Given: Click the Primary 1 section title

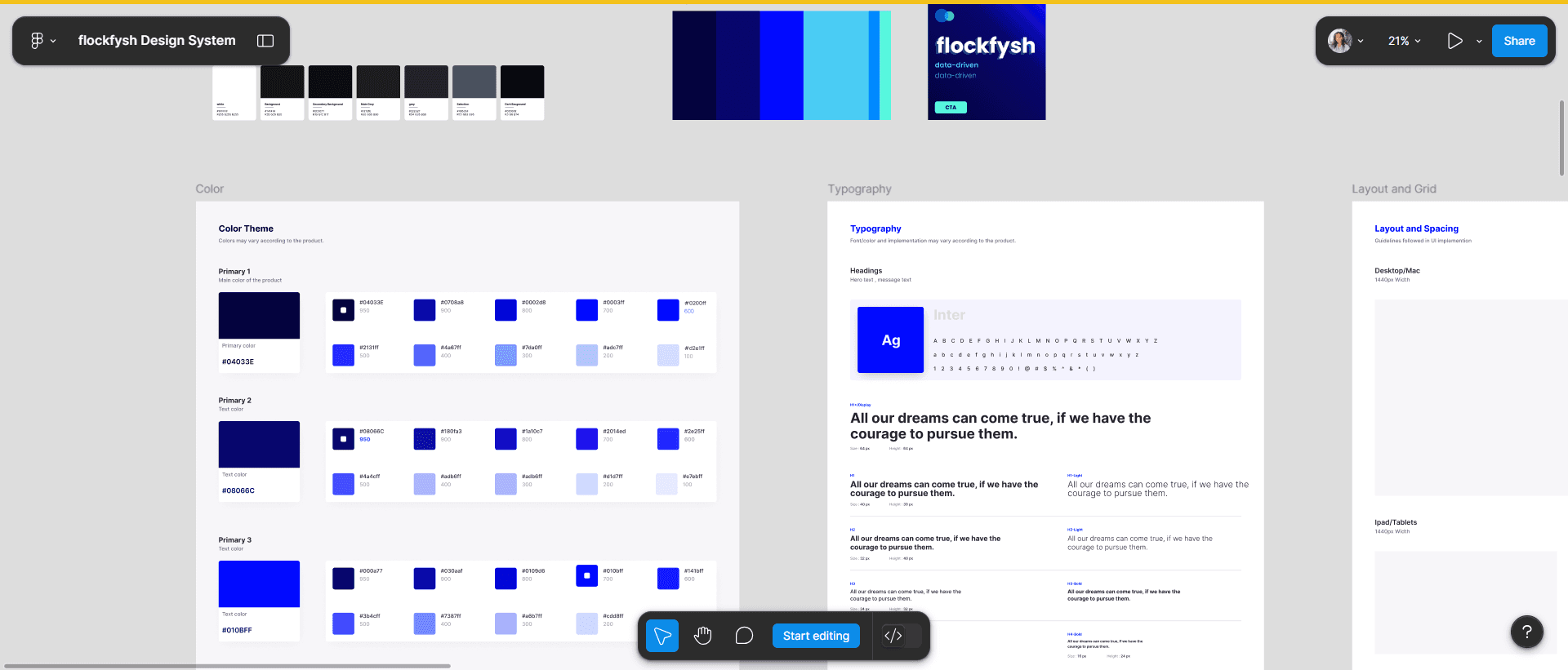Looking at the screenshot, I should [234, 272].
